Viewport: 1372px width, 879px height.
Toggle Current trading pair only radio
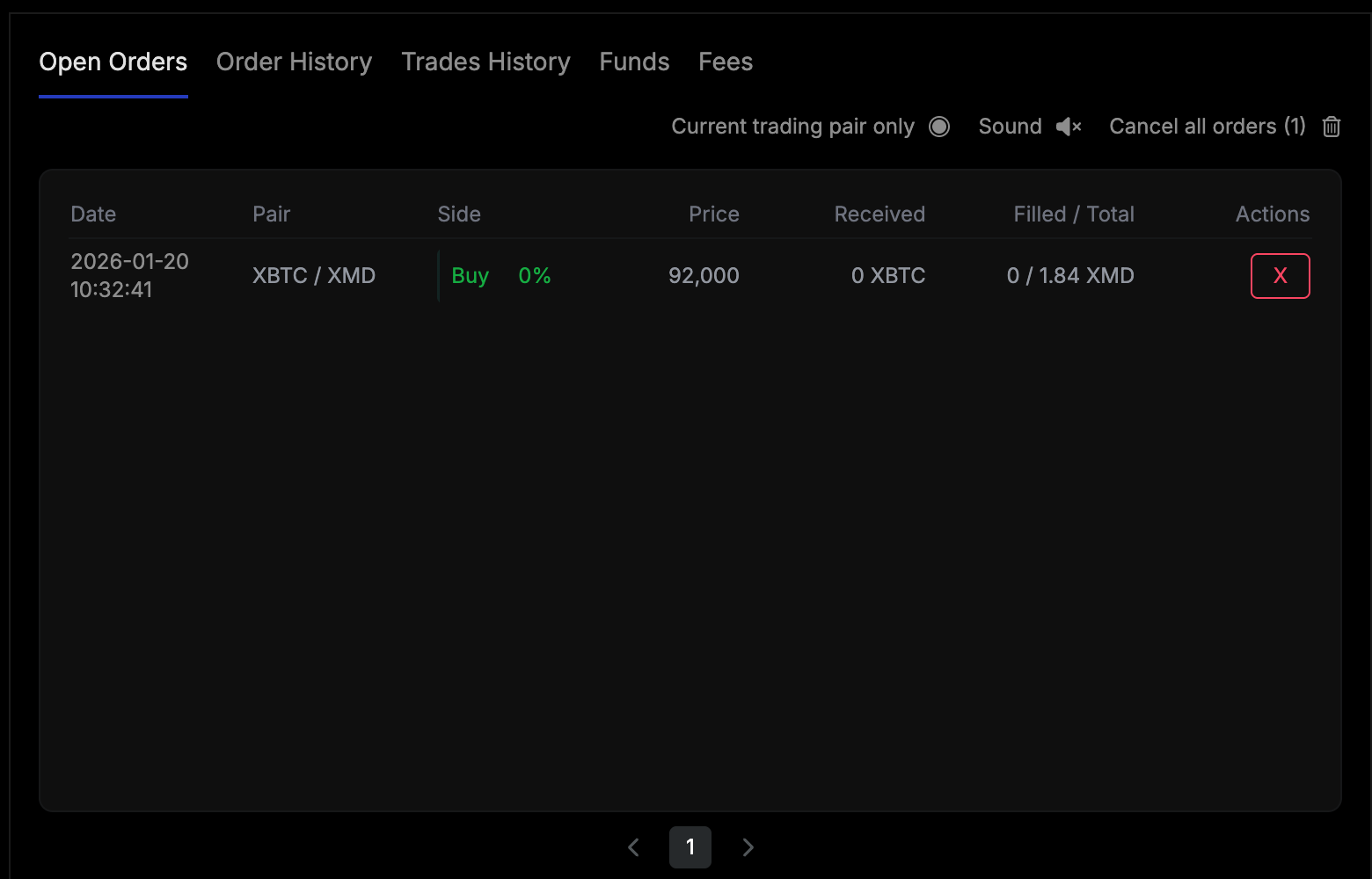[939, 127]
